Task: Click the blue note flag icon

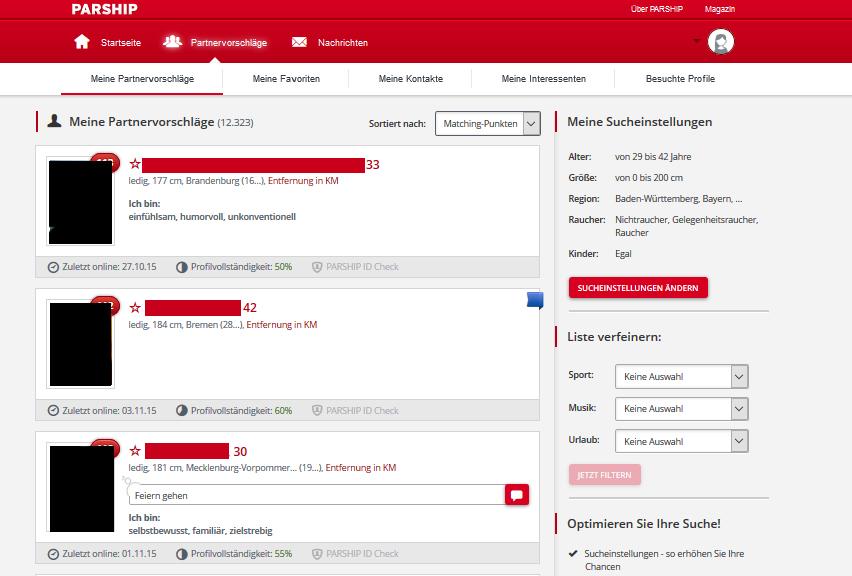Action: [x=535, y=300]
